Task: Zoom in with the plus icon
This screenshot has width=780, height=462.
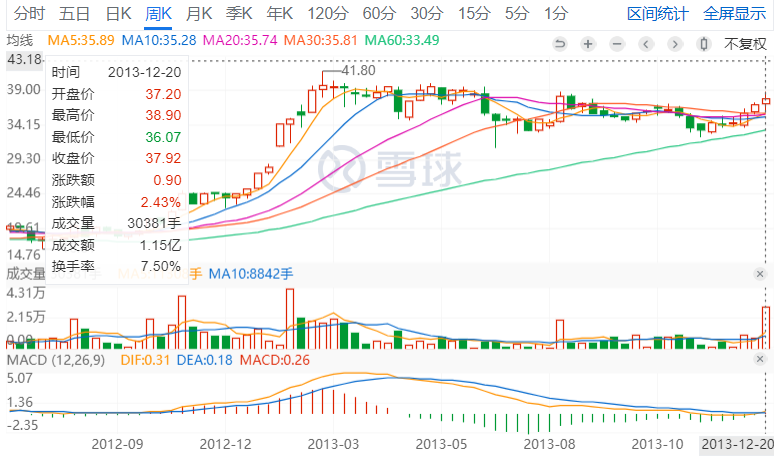Action: pyautogui.click(x=588, y=44)
